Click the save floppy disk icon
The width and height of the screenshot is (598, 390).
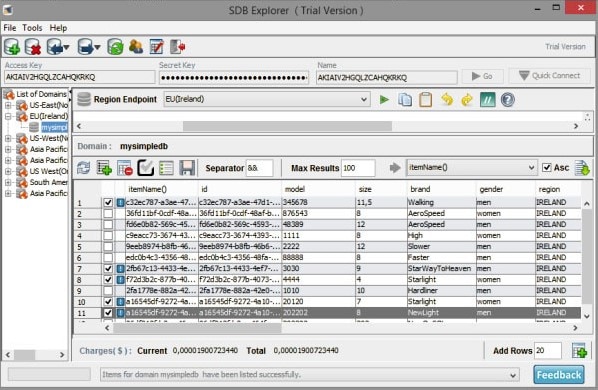tap(186, 168)
